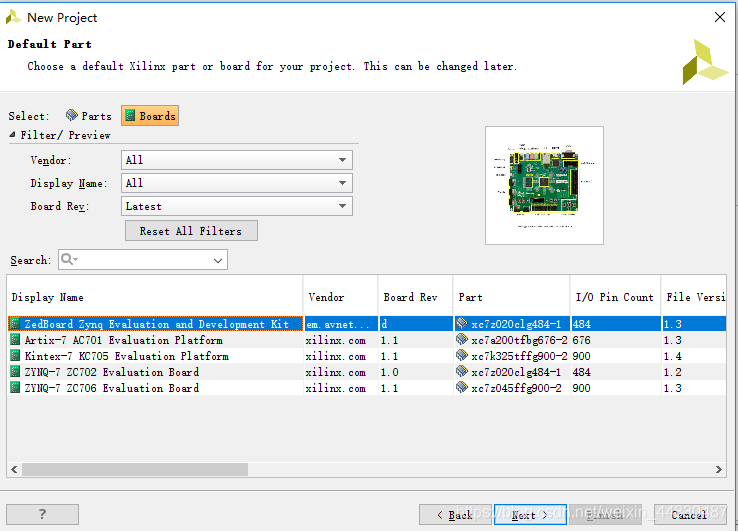Go to the Next step
Screen dimensions: 738x531
pos(530,515)
